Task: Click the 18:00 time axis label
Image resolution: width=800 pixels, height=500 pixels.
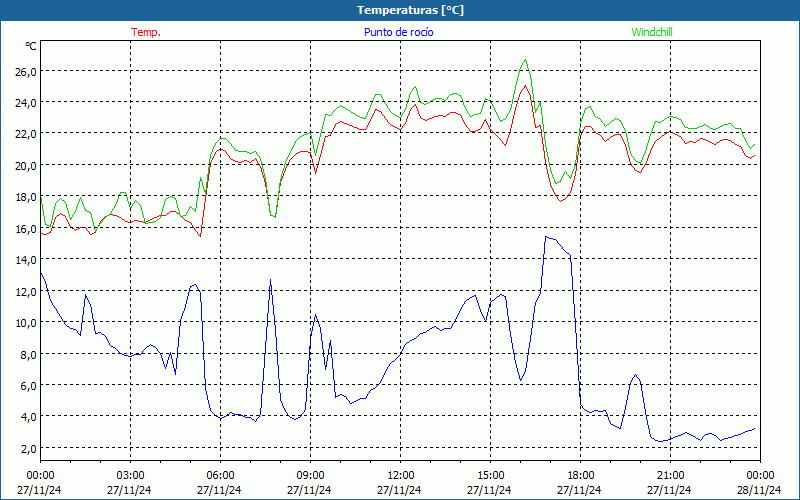Action: 580,476
